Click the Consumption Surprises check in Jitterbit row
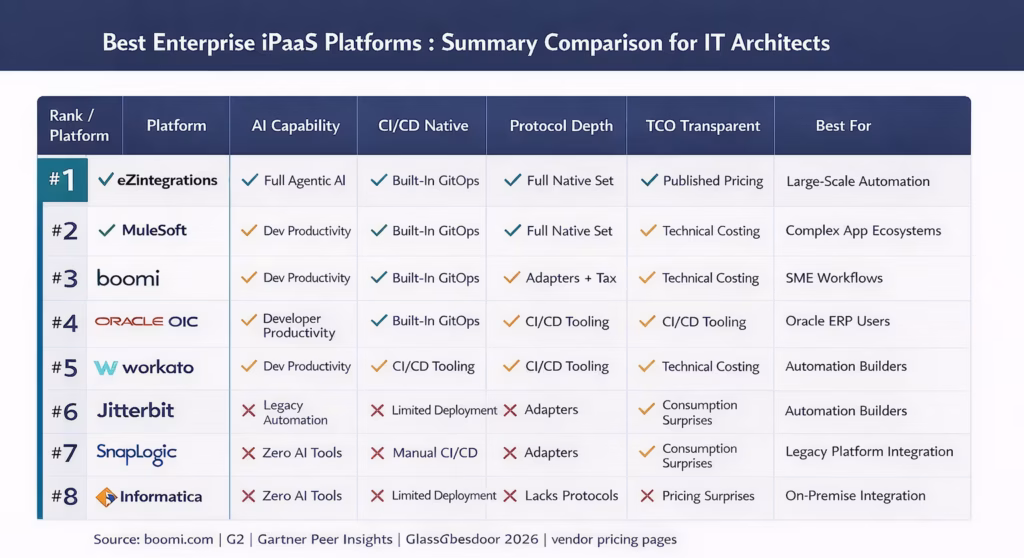 tap(647, 410)
